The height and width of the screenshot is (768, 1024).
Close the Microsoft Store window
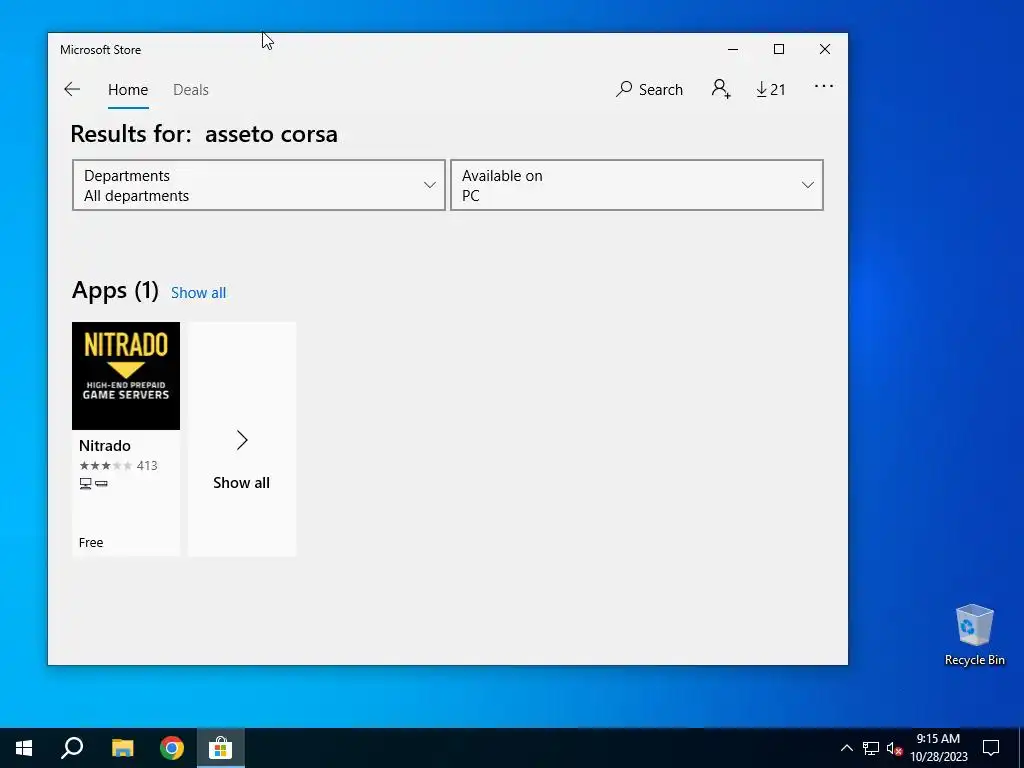click(825, 49)
